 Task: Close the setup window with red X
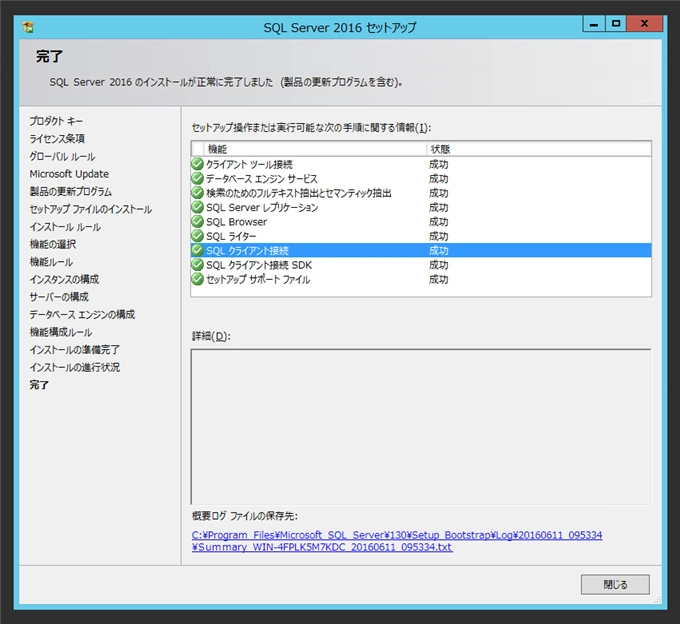[644, 24]
